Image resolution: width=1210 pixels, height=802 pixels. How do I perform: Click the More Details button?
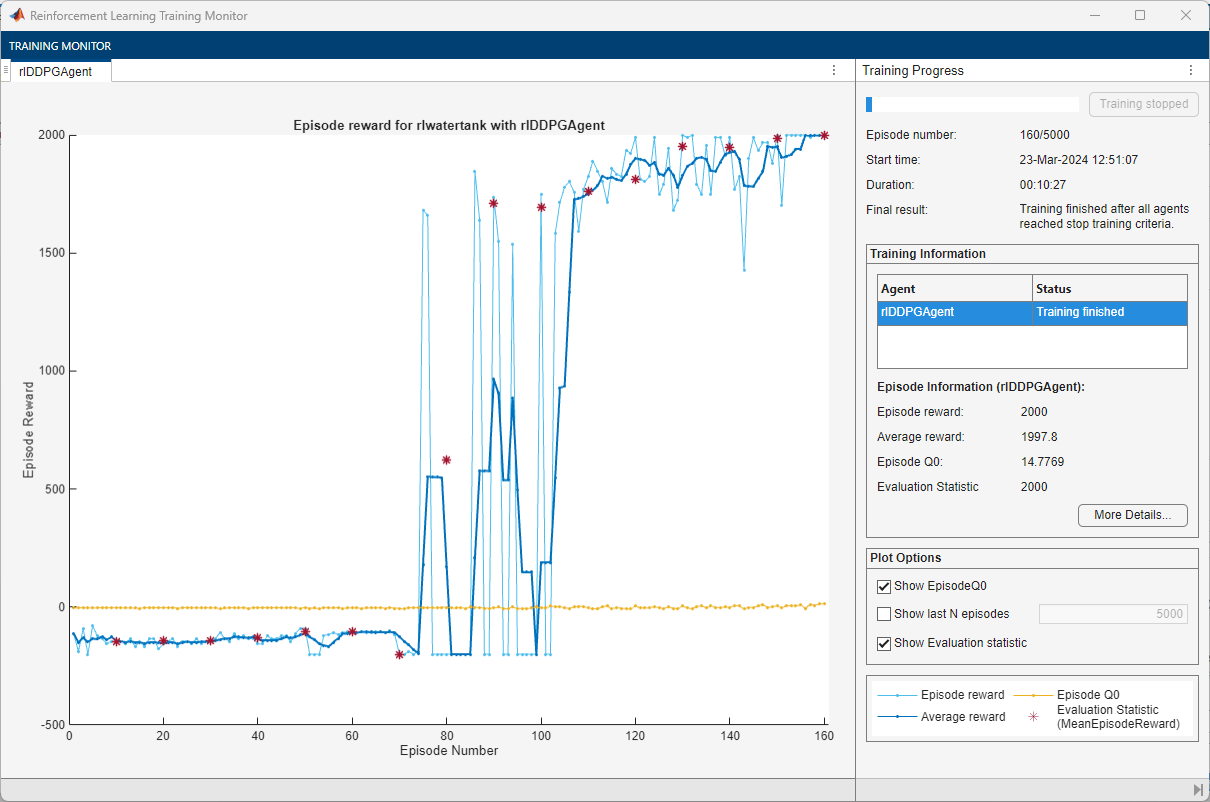[x=1132, y=515]
